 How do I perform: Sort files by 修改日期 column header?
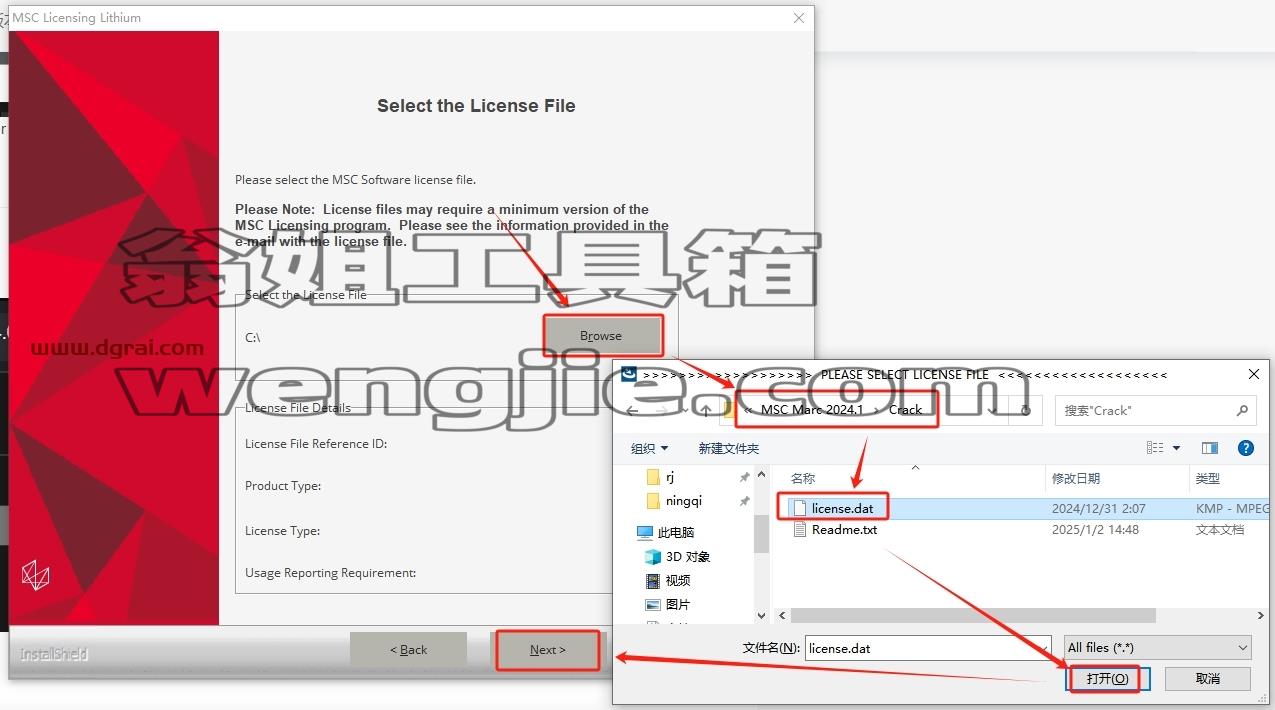click(x=1075, y=479)
